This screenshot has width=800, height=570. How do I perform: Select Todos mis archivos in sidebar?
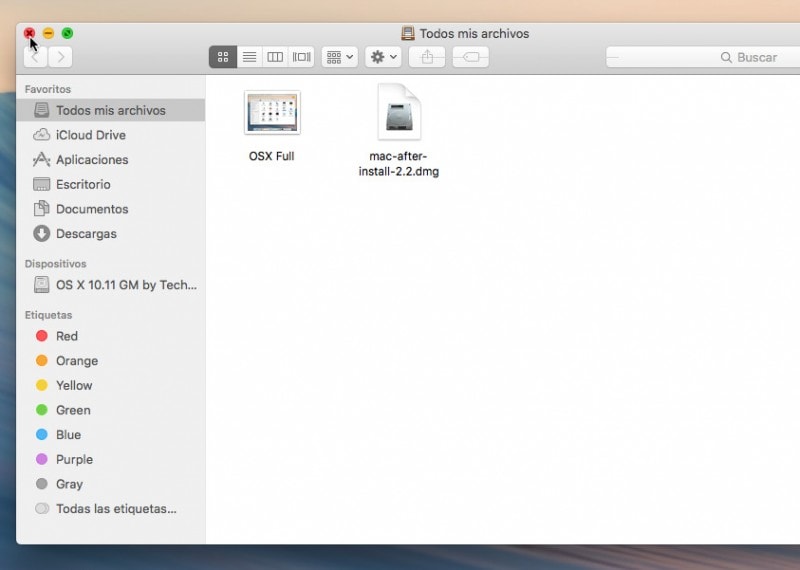coord(111,110)
